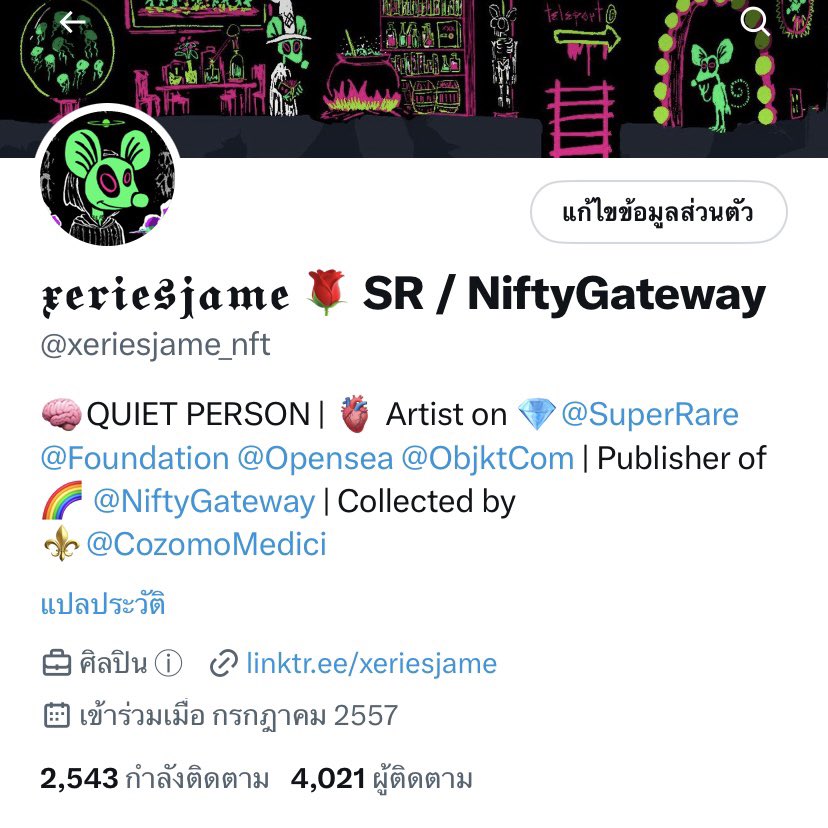Open the @CozomoMedici mention
The height and width of the screenshot is (828, 828).
point(206,544)
